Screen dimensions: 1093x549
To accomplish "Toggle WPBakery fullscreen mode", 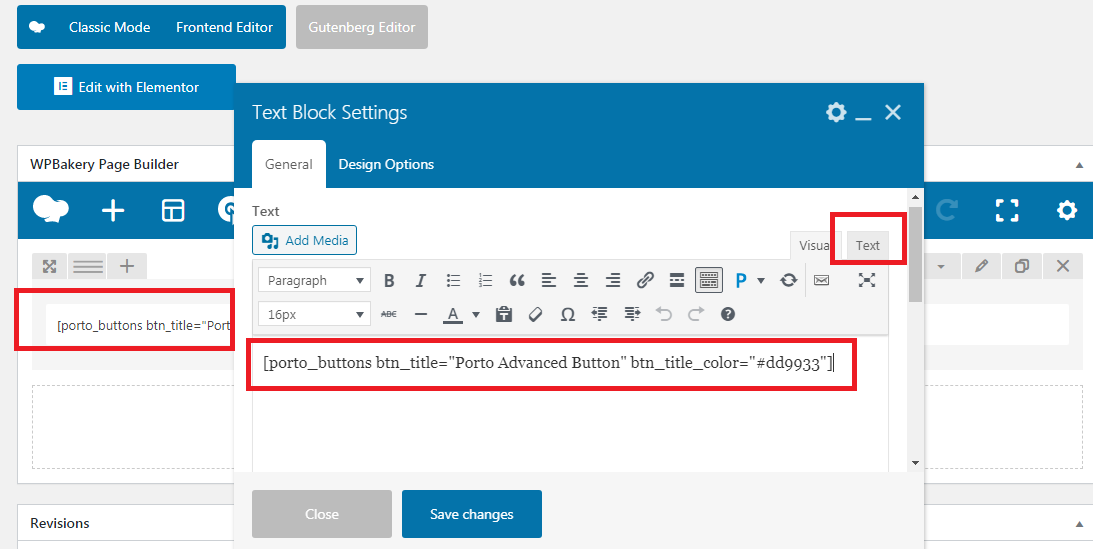I will click(1007, 210).
